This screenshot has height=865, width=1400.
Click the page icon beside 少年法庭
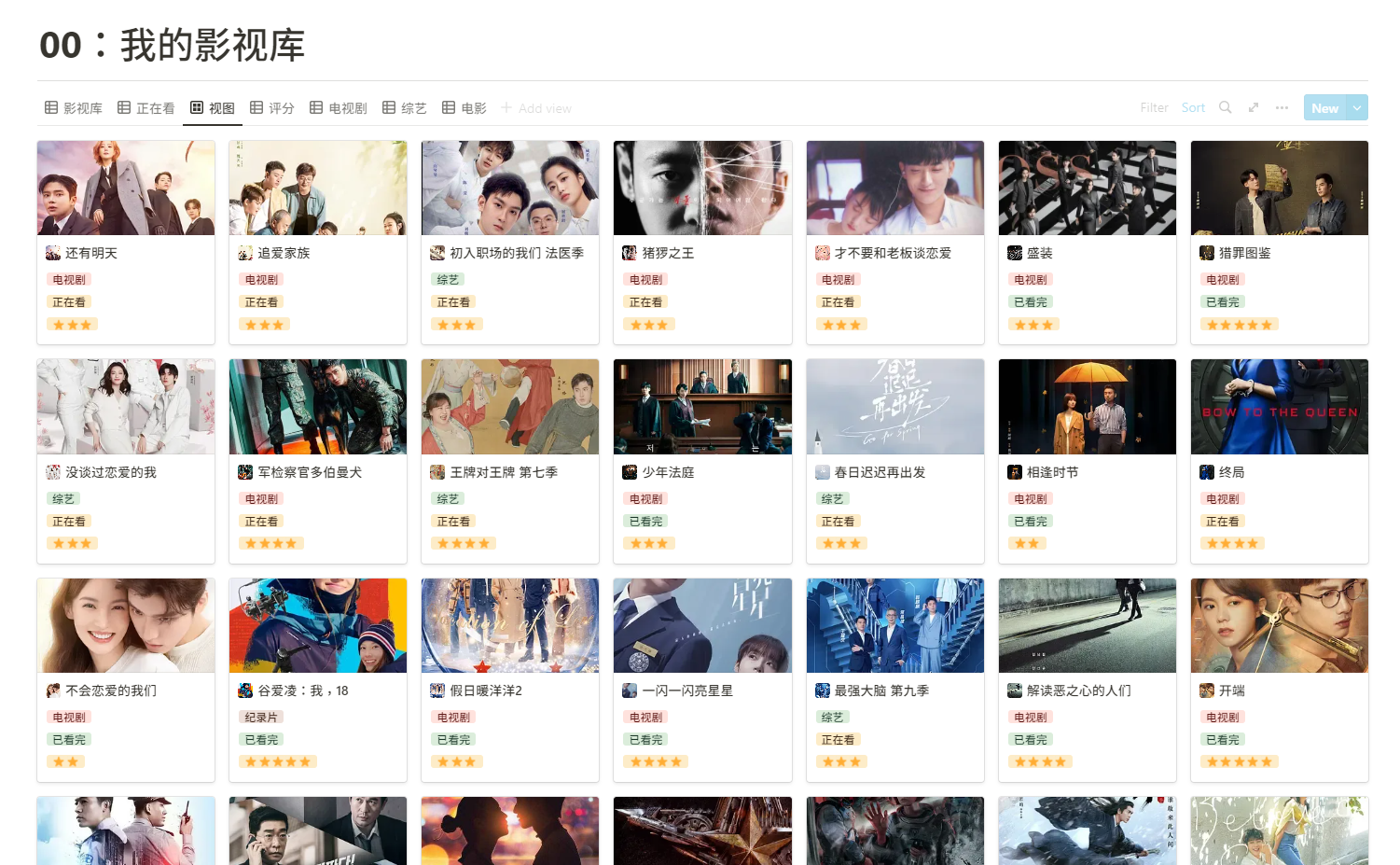pos(630,472)
